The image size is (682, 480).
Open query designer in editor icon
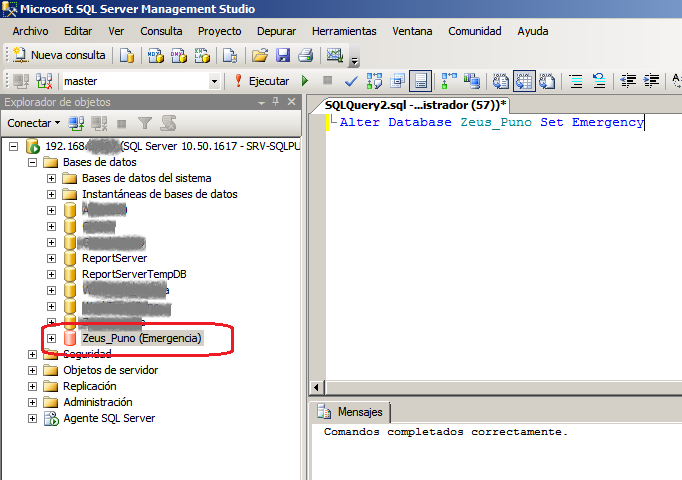[397, 81]
